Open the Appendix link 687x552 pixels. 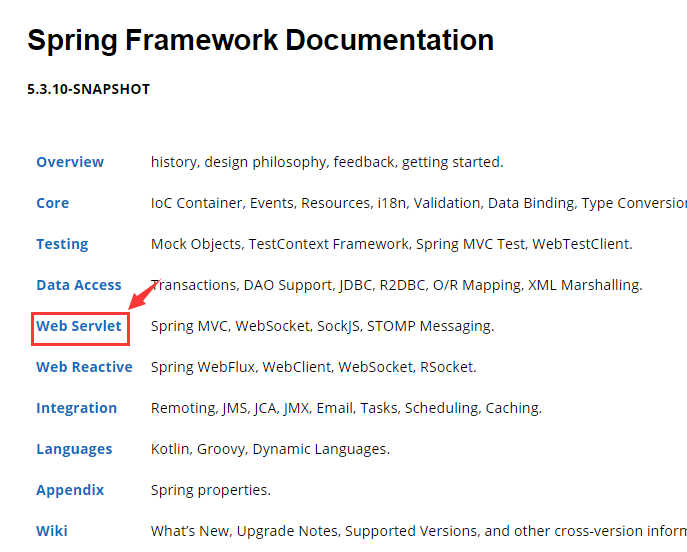click(x=70, y=490)
